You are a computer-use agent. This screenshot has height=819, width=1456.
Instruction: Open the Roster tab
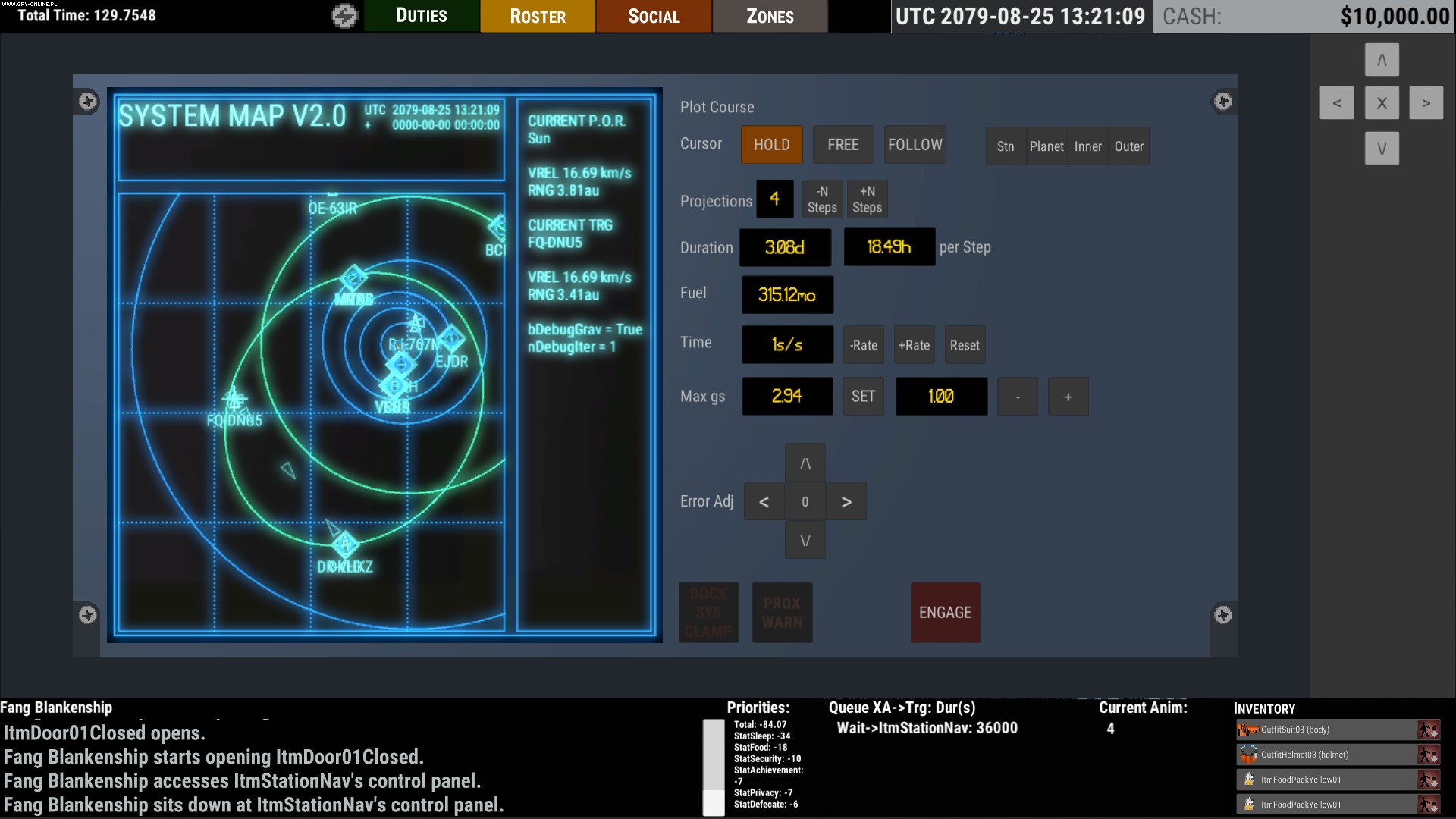538,15
